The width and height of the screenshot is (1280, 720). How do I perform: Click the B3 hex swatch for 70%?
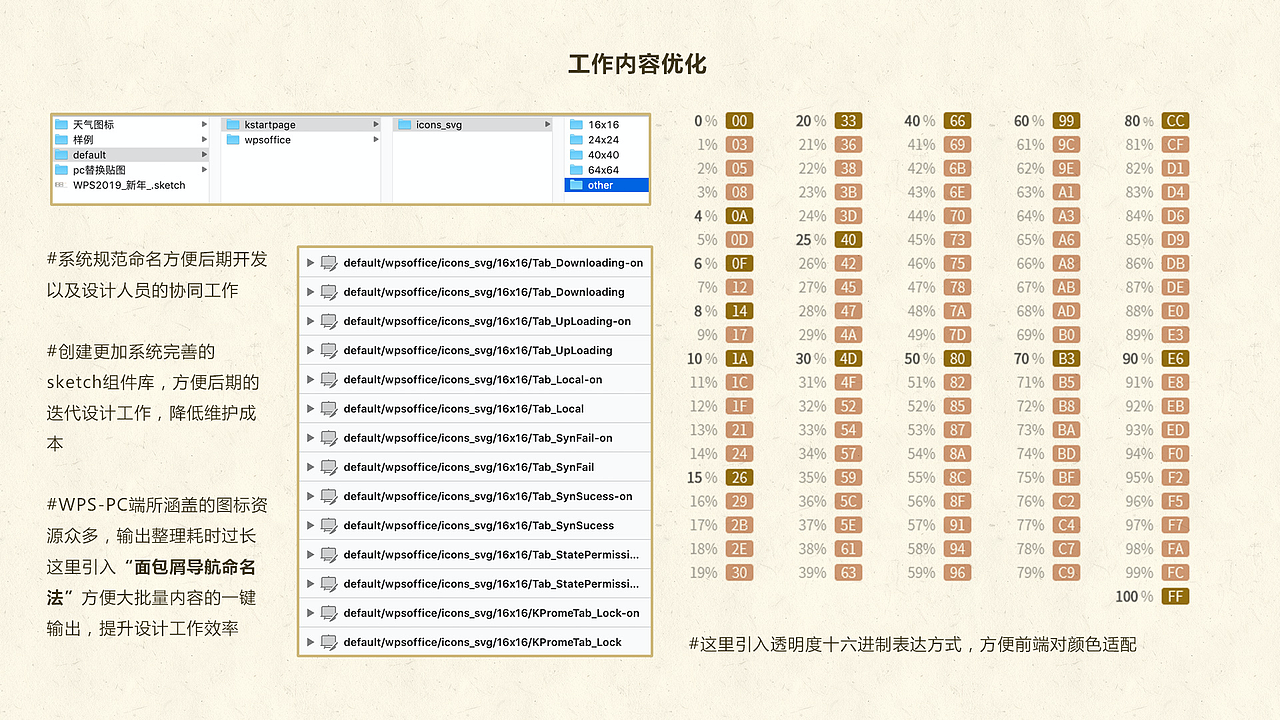tap(1066, 359)
